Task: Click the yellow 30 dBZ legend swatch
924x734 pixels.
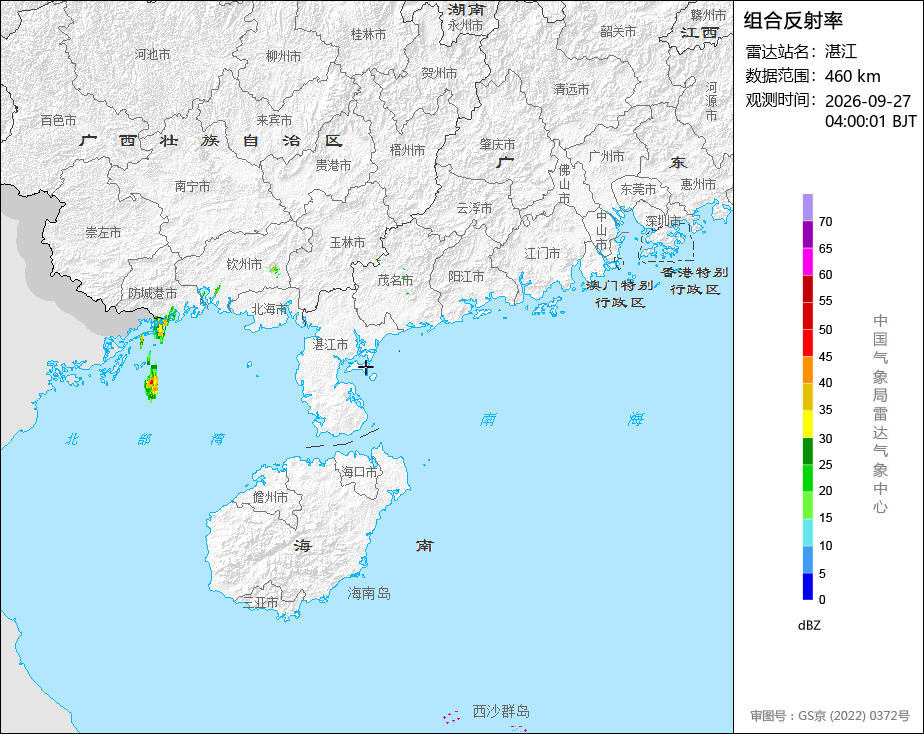Action: (807, 424)
